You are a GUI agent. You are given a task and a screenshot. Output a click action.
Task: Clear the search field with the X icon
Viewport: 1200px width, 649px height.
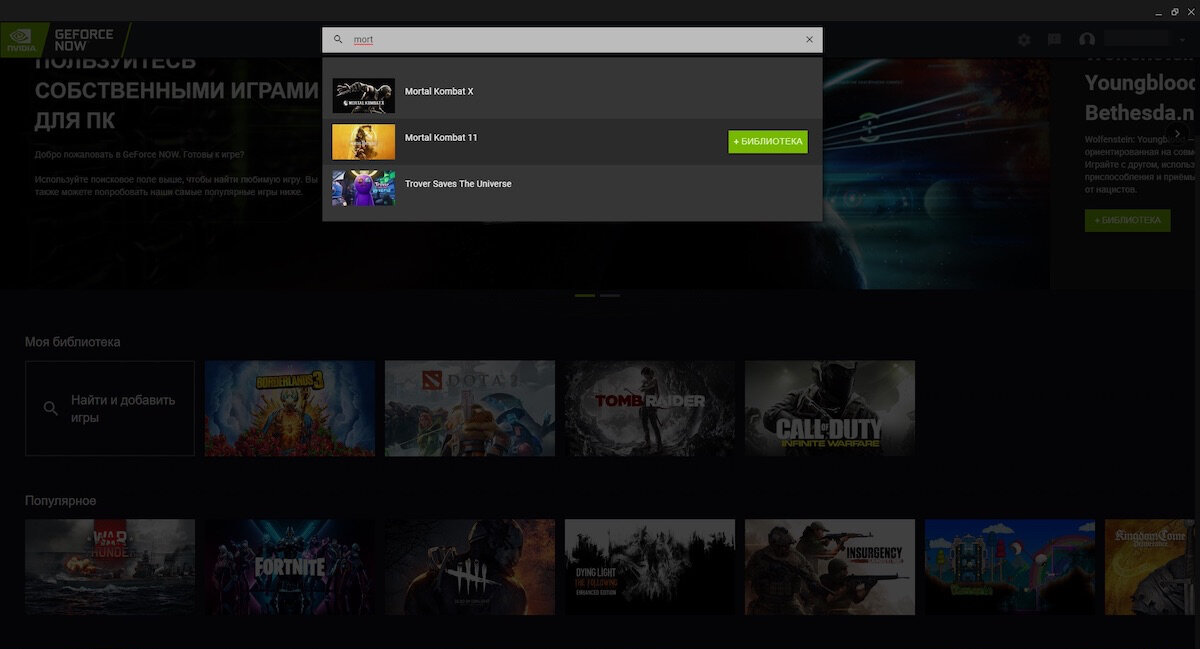click(810, 40)
